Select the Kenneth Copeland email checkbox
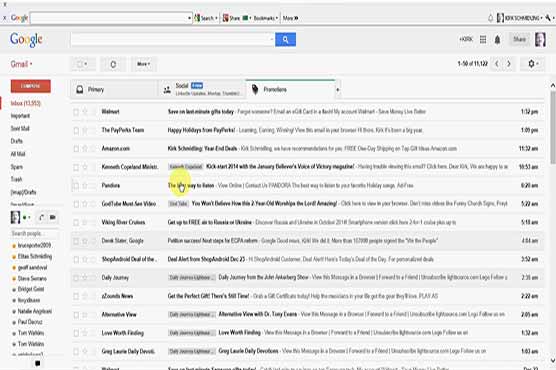 click(76, 167)
